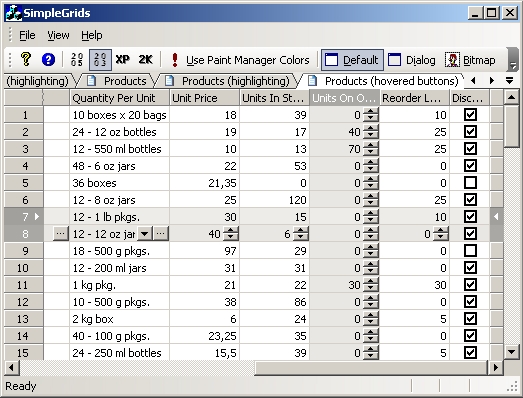This screenshot has width=523, height=398.
Task: Click the SimpleGrids title bar app icon
Action: coord(13,13)
